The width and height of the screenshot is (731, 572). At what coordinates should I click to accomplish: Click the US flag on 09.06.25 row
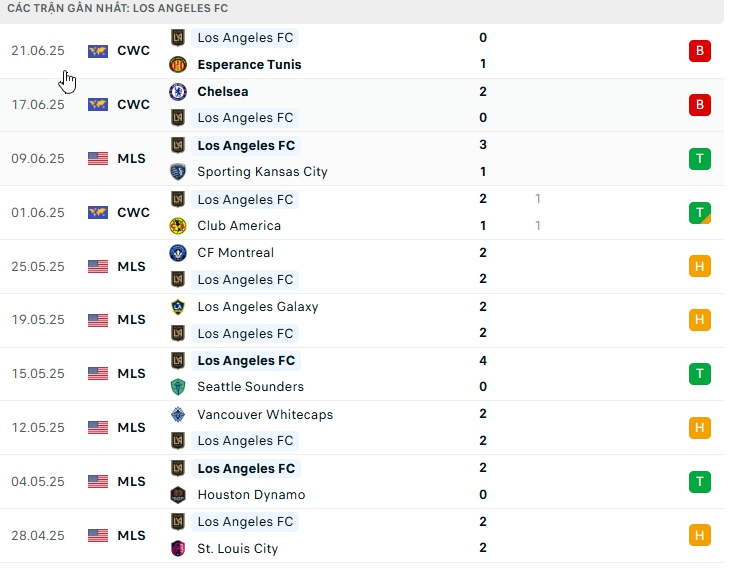point(98,158)
